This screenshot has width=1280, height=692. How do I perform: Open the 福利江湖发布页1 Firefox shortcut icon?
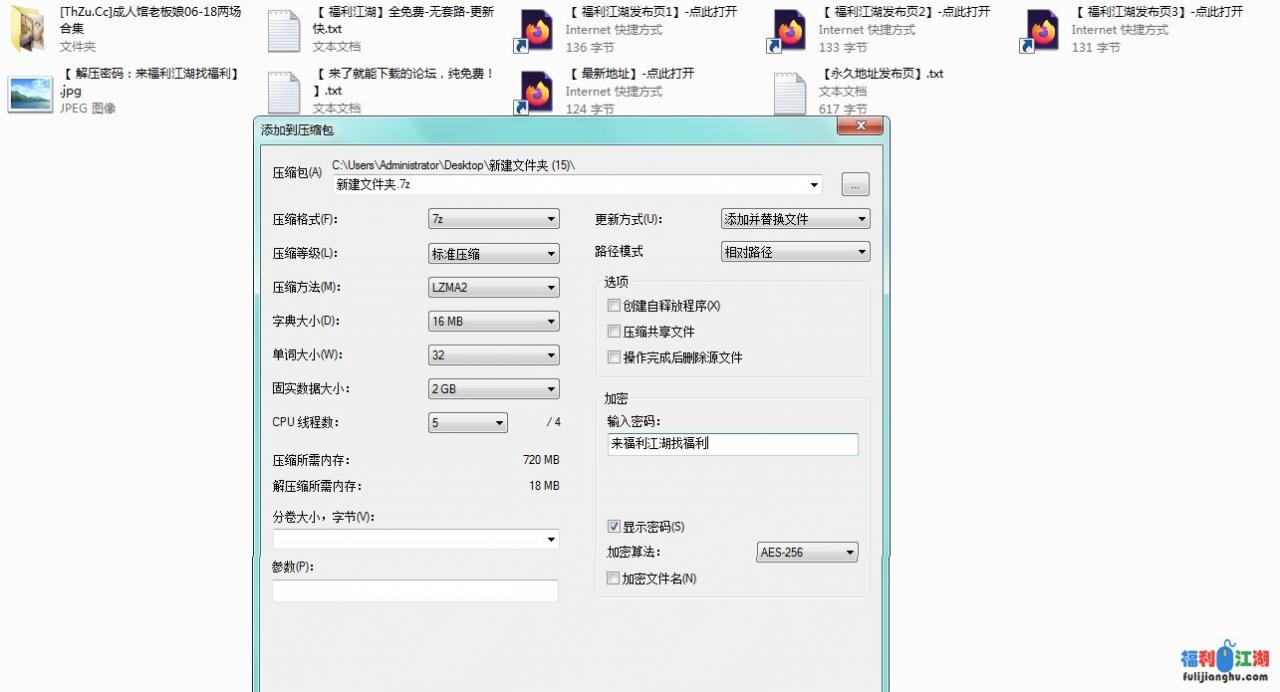tap(536, 30)
